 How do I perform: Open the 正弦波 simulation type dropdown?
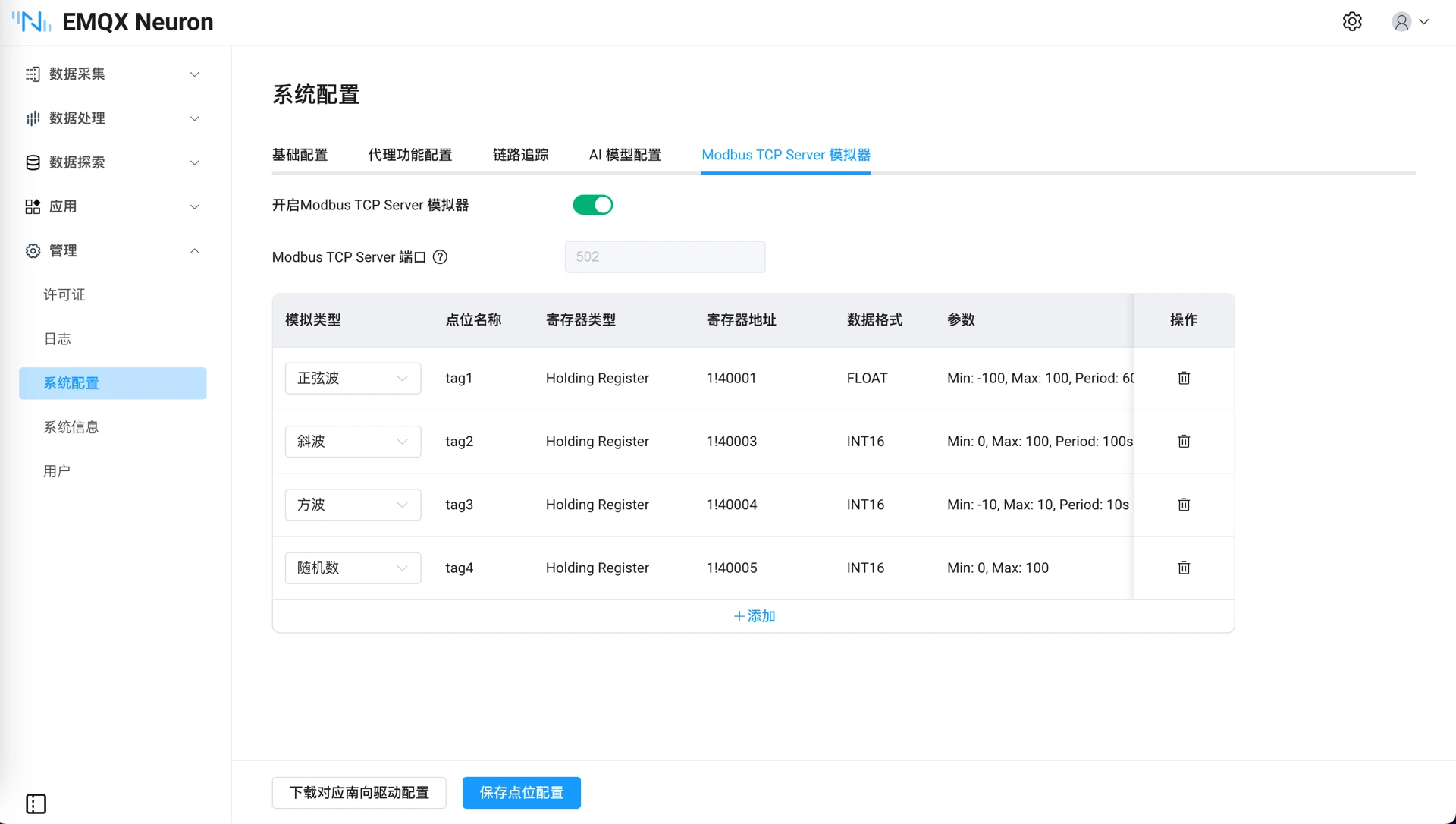pyautogui.click(x=353, y=378)
